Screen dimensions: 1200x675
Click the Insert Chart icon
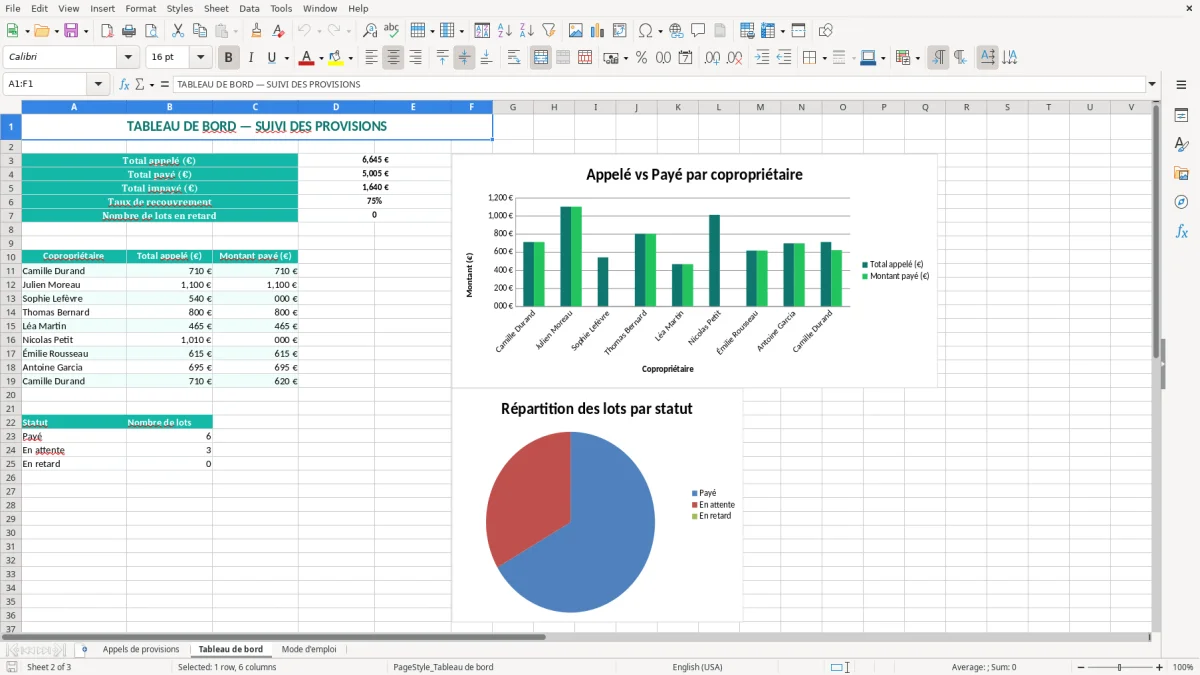pos(598,31)
